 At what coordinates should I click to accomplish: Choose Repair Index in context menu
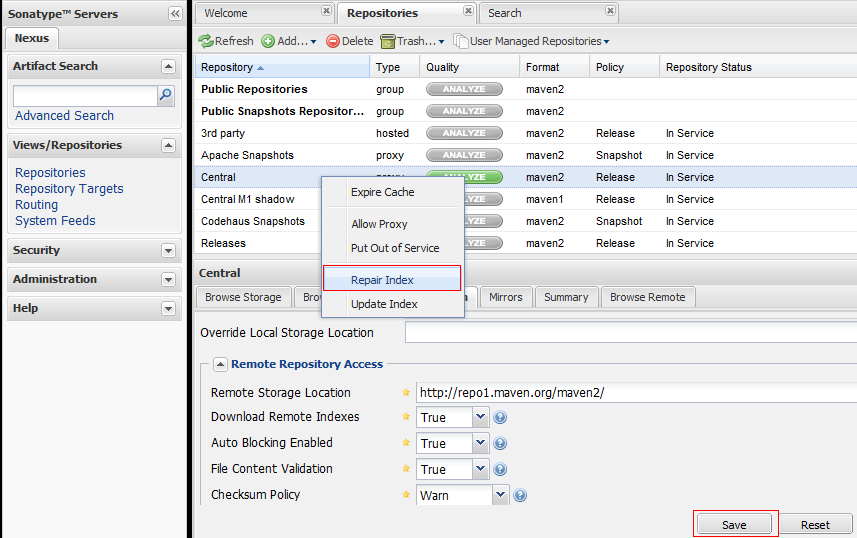(393, 280)
